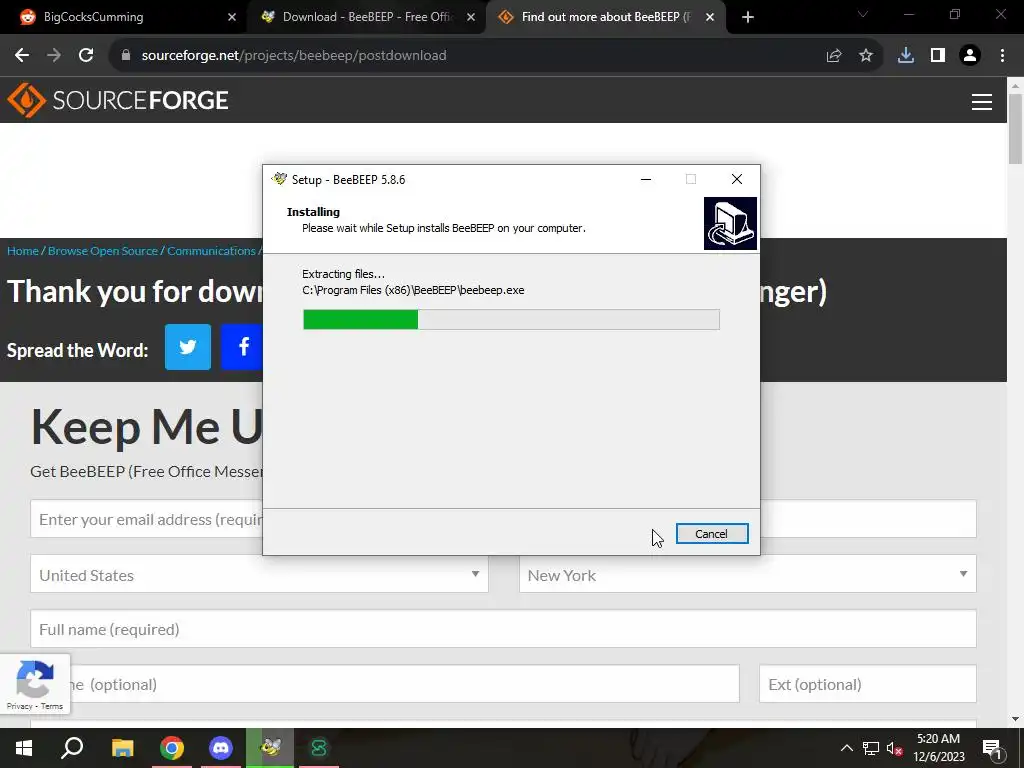Open SourceForge hamburger menu
1024x768 pixels.
pyautogui.click(x=982, y=102)
